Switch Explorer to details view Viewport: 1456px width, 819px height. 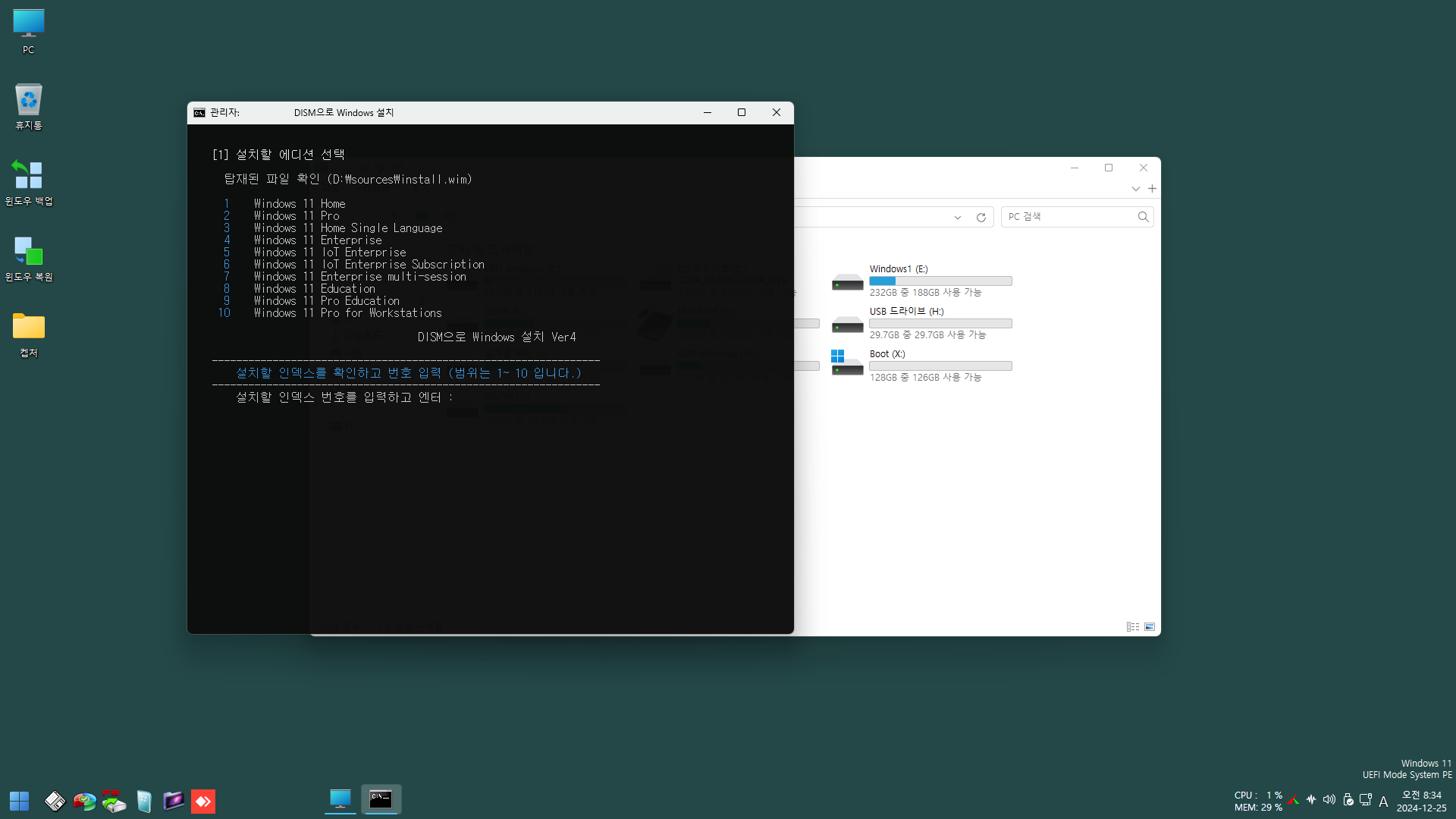pyautogui.click(x=1133, y=627)
